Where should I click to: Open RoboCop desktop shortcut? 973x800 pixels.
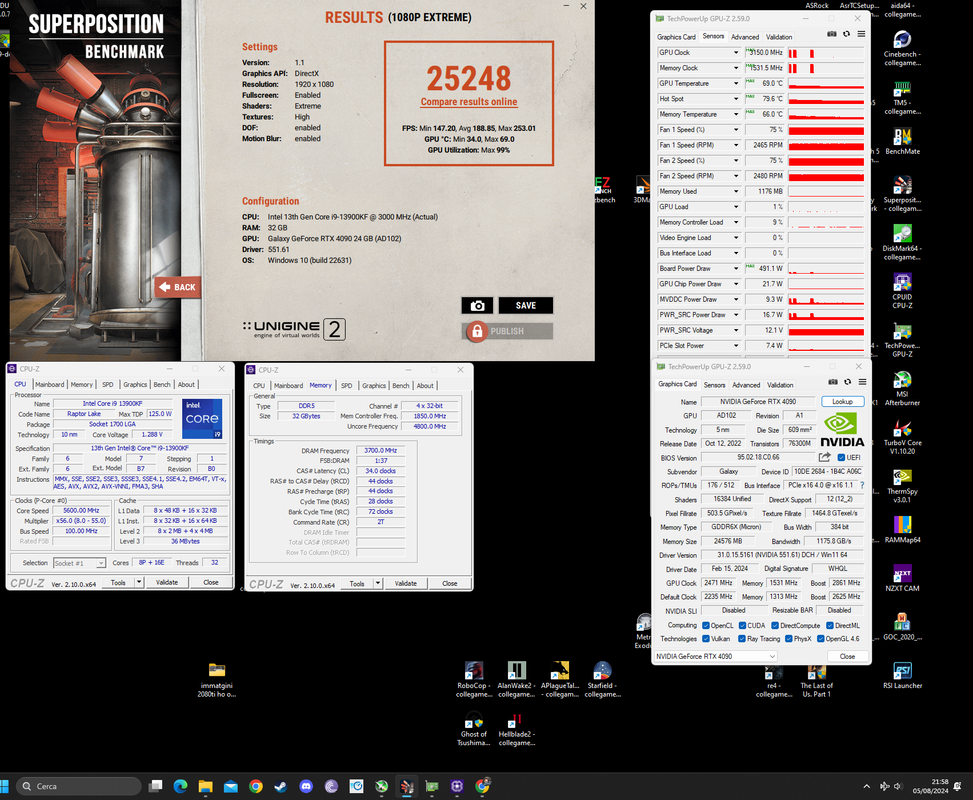(474, 680)
